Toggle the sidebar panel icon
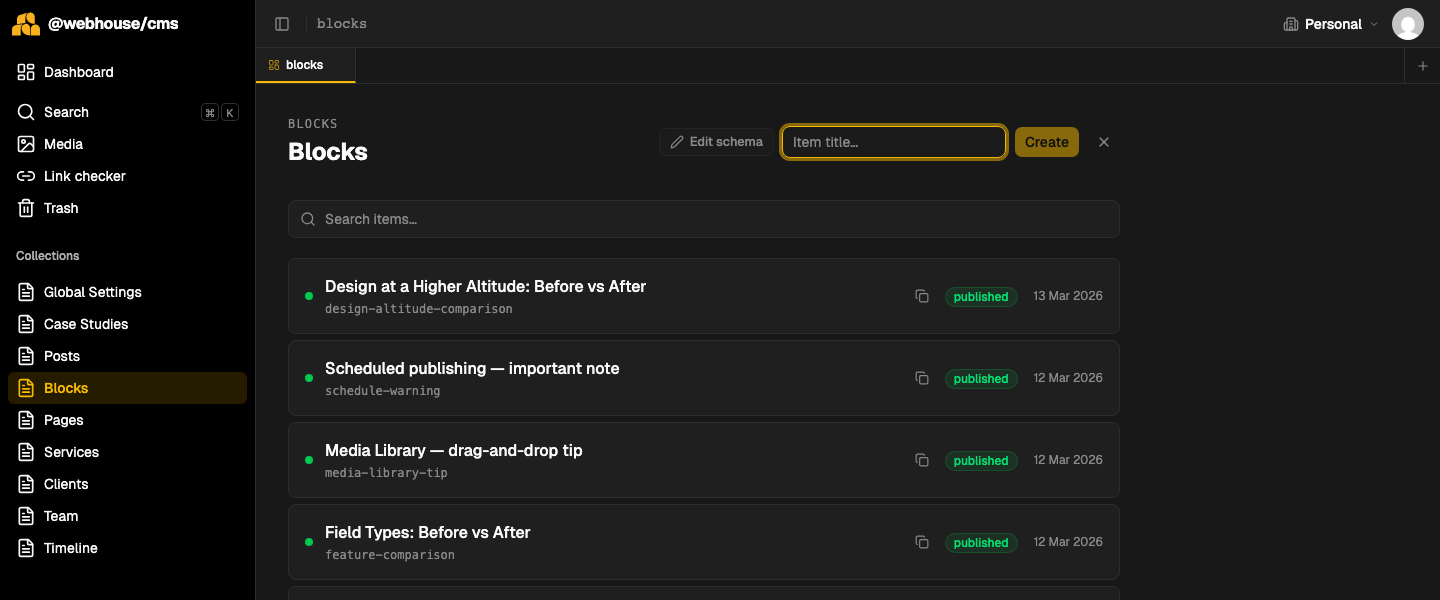This screenshot has width=1440, height=600. [282, 24]
